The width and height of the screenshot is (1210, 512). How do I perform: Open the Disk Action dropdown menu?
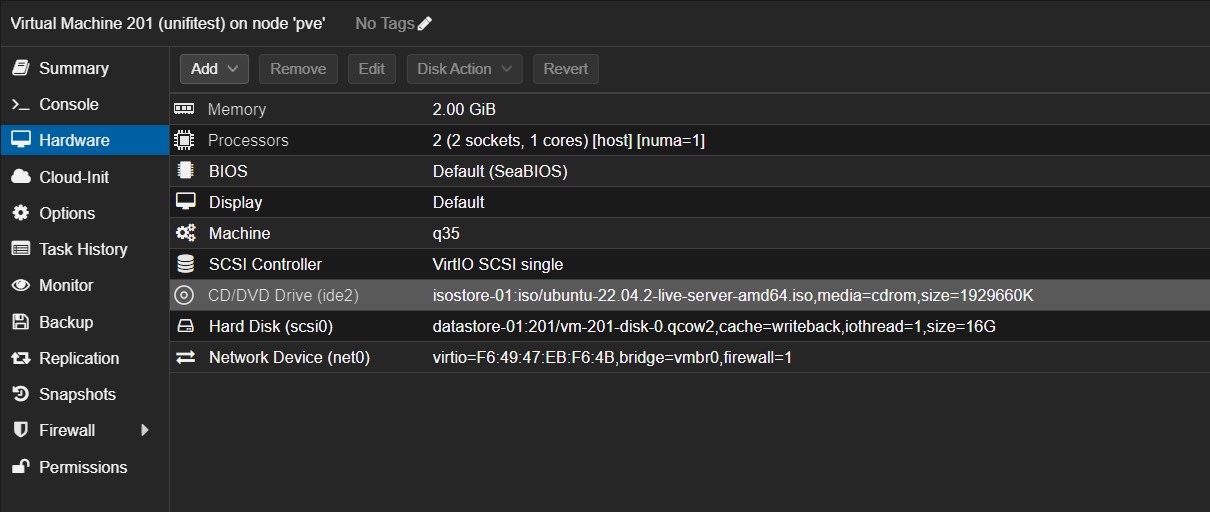pyautogui.click(x=464, y=69)
